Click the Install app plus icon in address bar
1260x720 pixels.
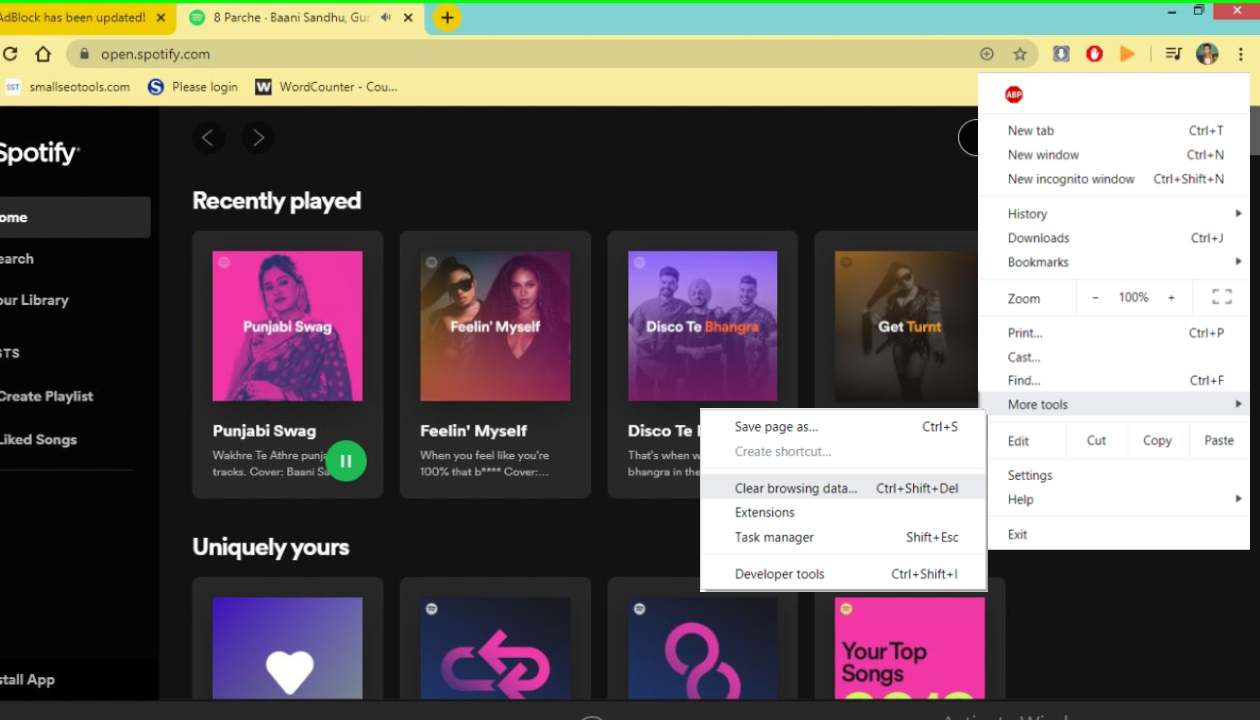[x=987, y=54]
